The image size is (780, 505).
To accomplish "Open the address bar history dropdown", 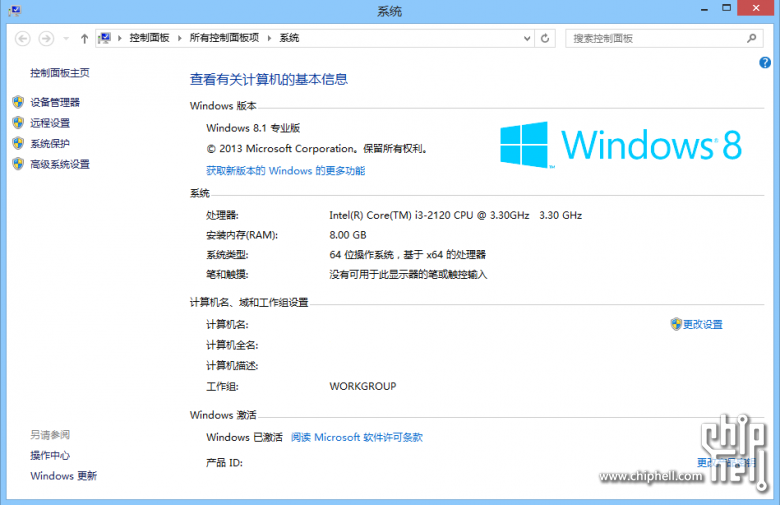I will click(x=527, y=38).
